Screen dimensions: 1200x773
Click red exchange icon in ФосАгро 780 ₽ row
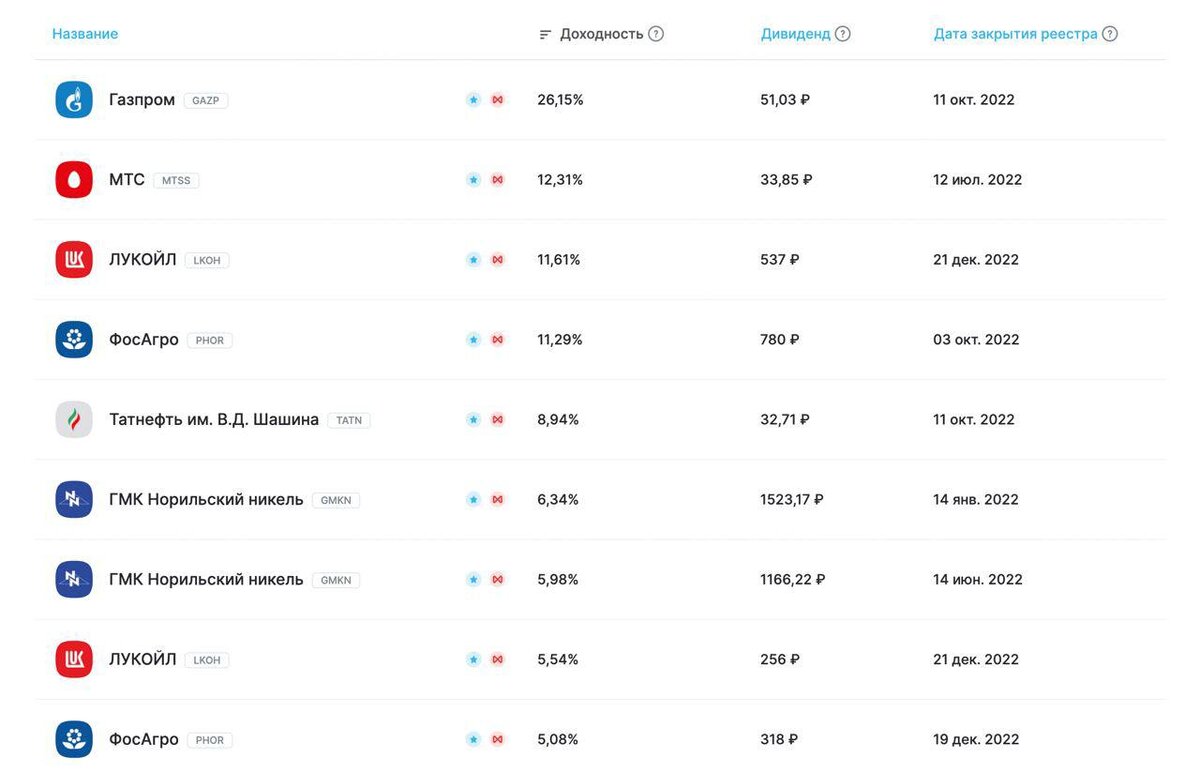[497, 340]
